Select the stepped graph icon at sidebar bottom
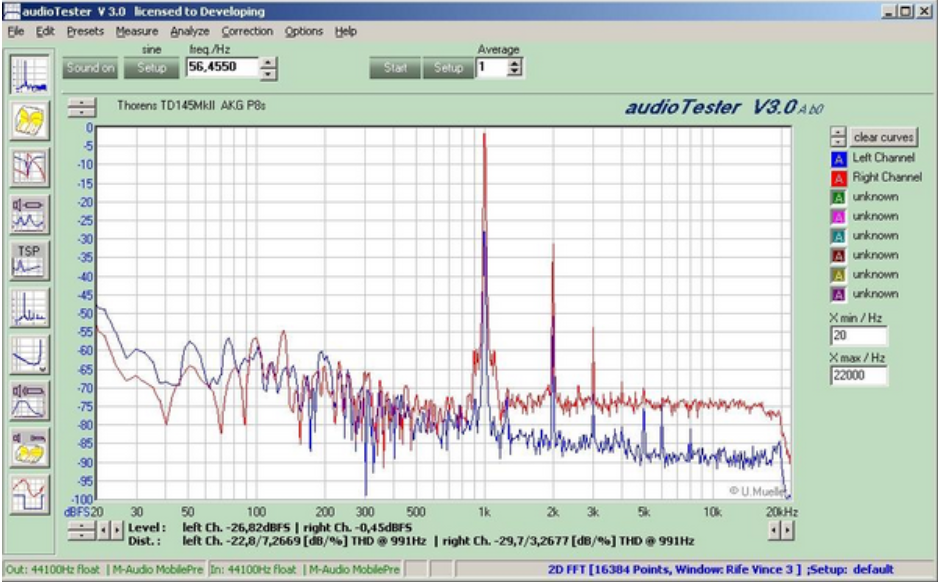The height and width of the screenshot is (582, 938). [29, 492]
